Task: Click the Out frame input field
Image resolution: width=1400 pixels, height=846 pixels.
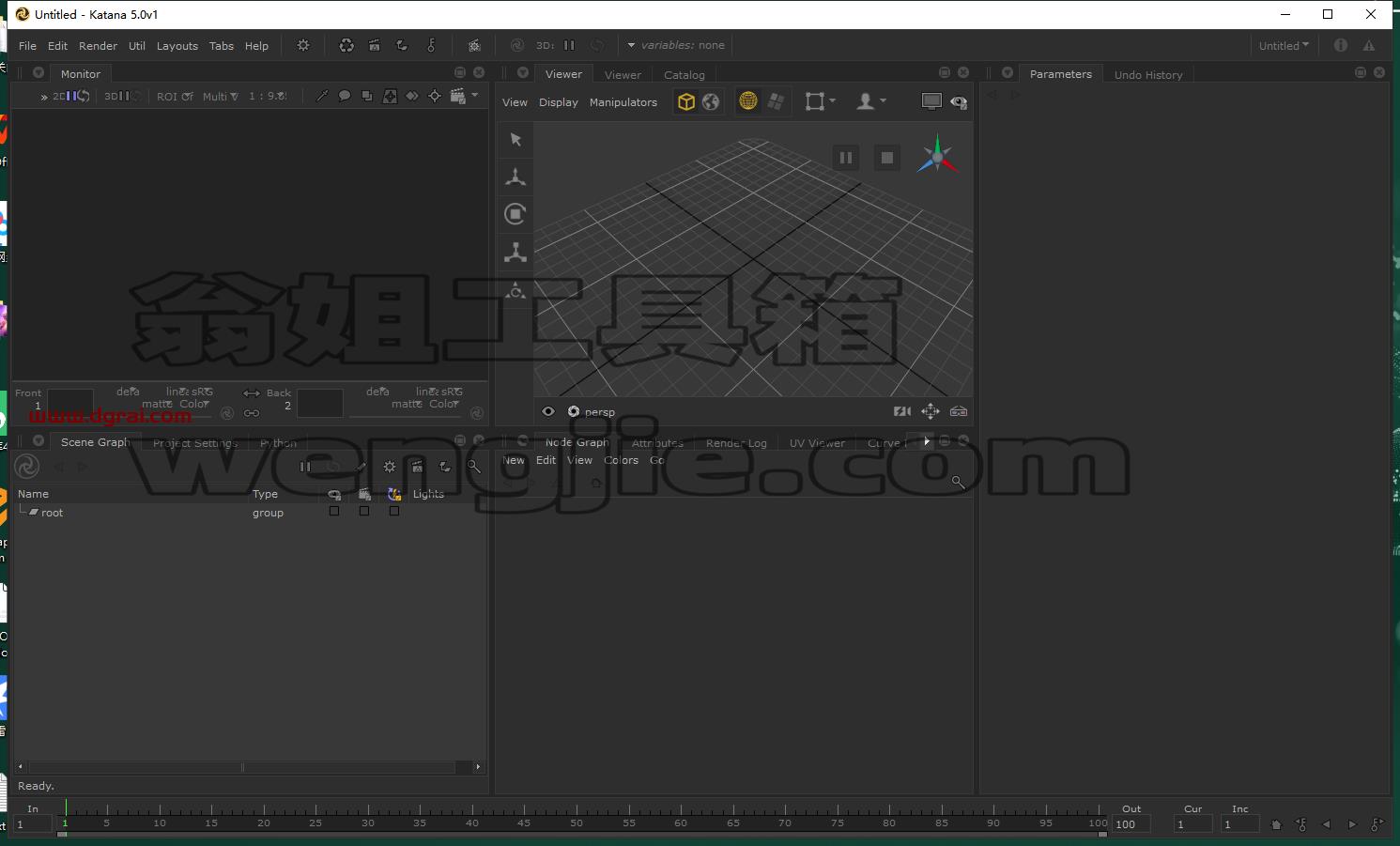Action: coord(1131,824)
